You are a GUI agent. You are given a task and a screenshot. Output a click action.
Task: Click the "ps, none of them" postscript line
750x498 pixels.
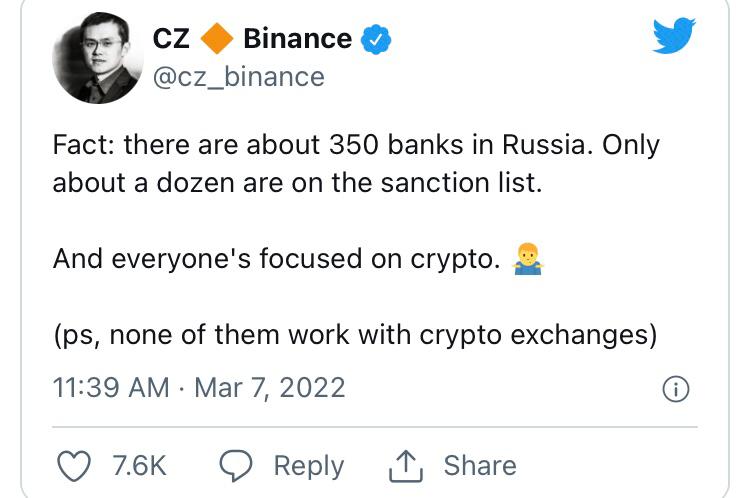pyautogui.click(x=354, y=334)
